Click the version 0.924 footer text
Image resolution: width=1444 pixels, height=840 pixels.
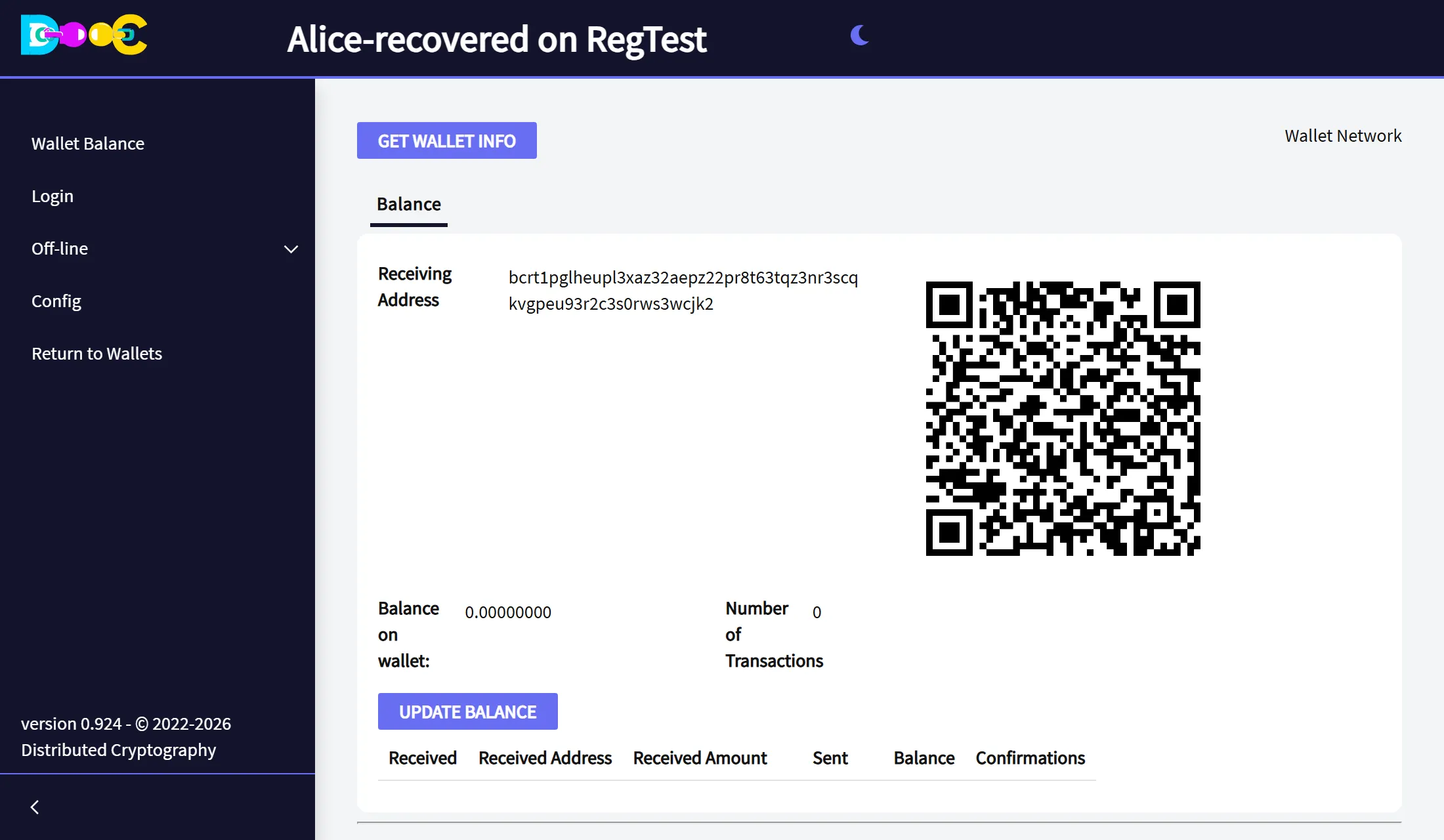pos(126,737)
